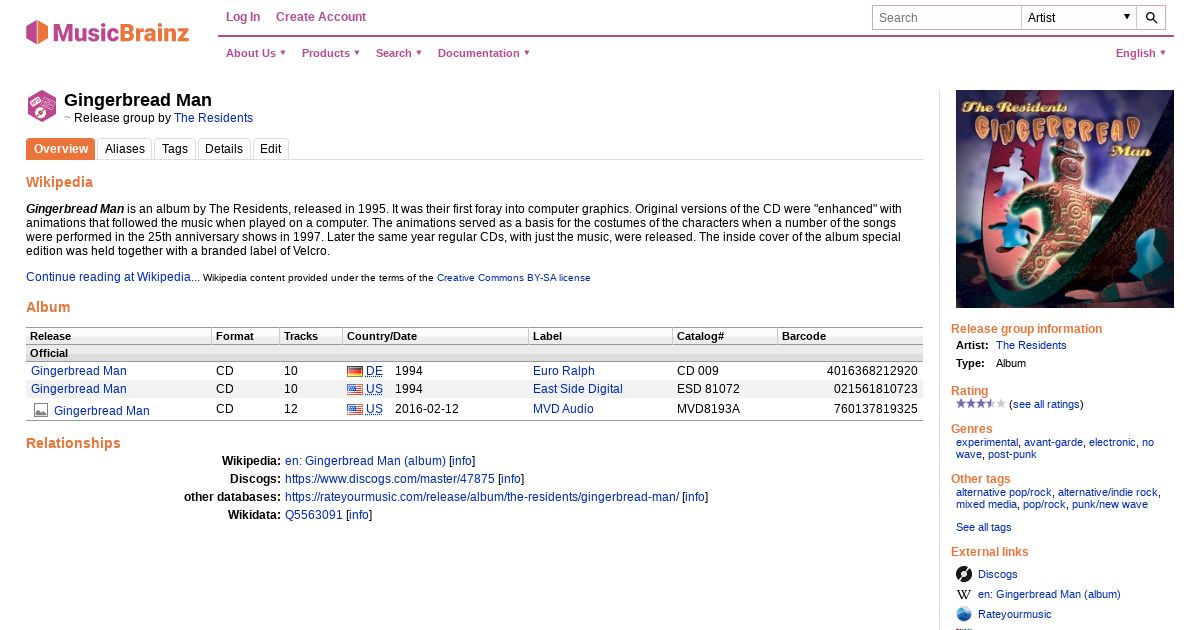Click info link next to Discogs URL

tap(510, 479)
